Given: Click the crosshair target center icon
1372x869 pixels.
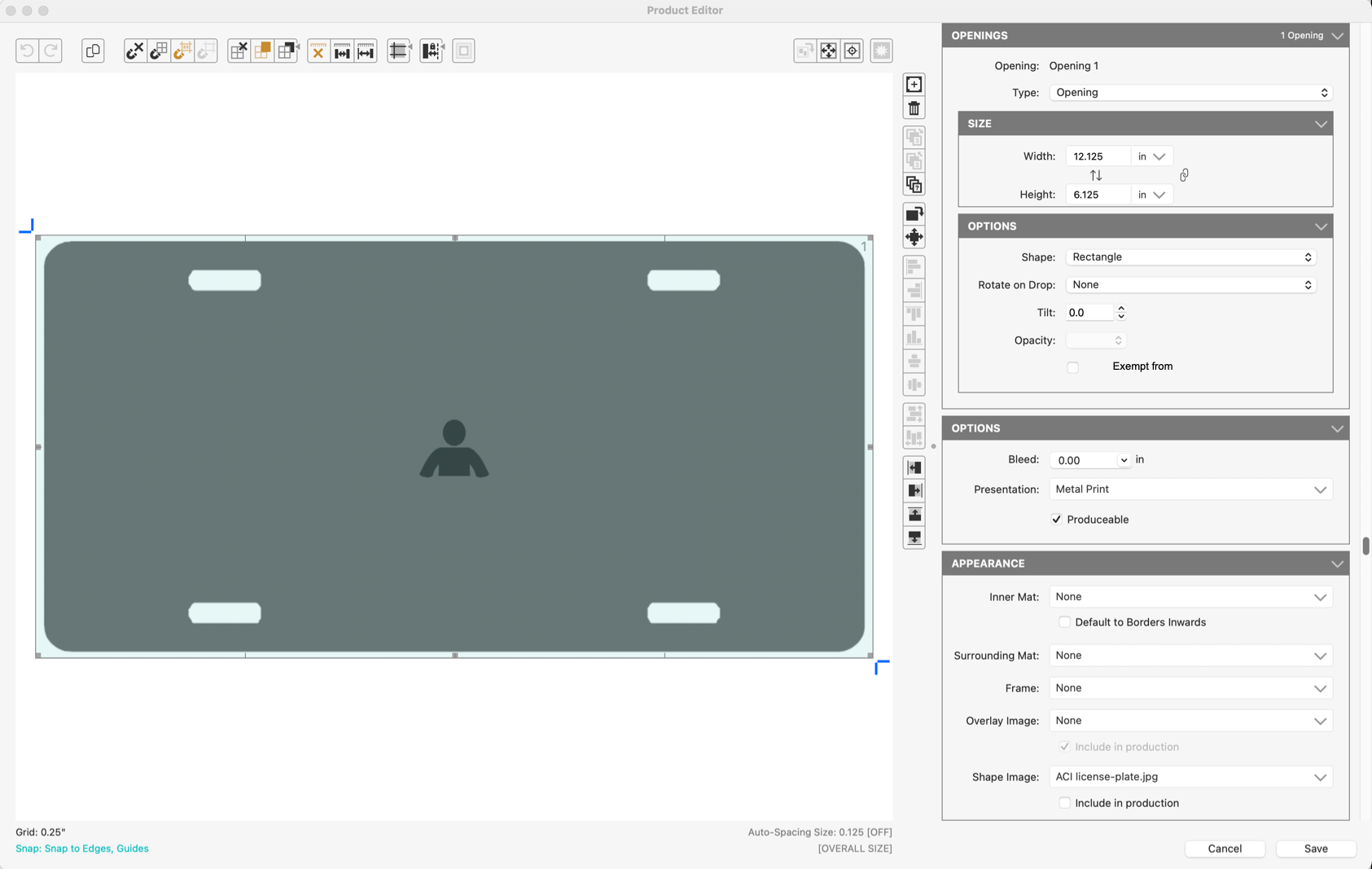Looking at the screenshot, I should [x=852, y=50].
